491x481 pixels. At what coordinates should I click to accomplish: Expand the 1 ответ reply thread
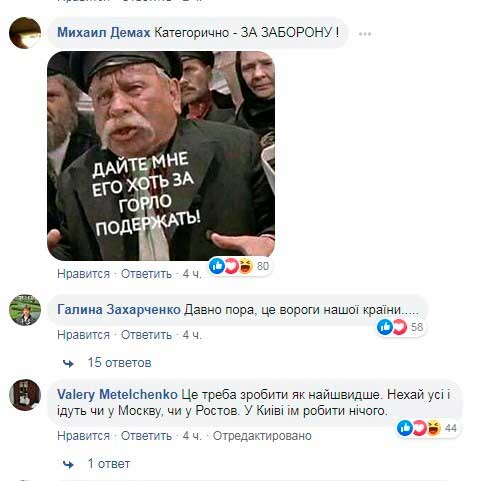[109, 464]
